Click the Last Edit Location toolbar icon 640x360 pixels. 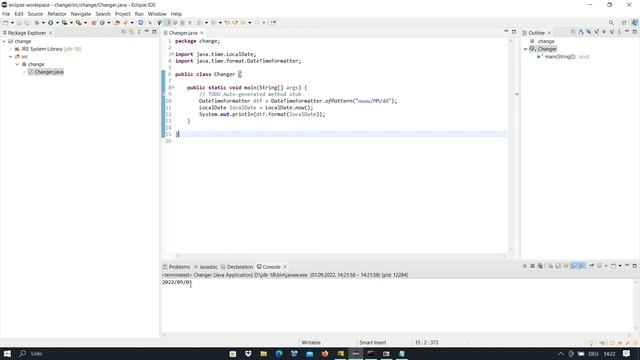[227, 23]
